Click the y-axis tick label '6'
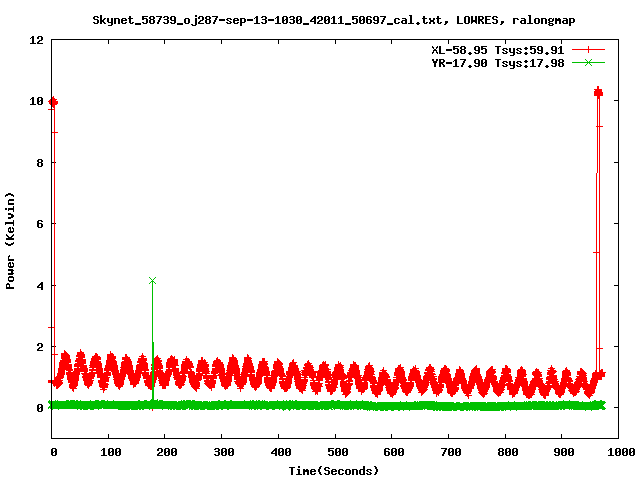This screenshot has height=480, width=640. pos(40,224)
